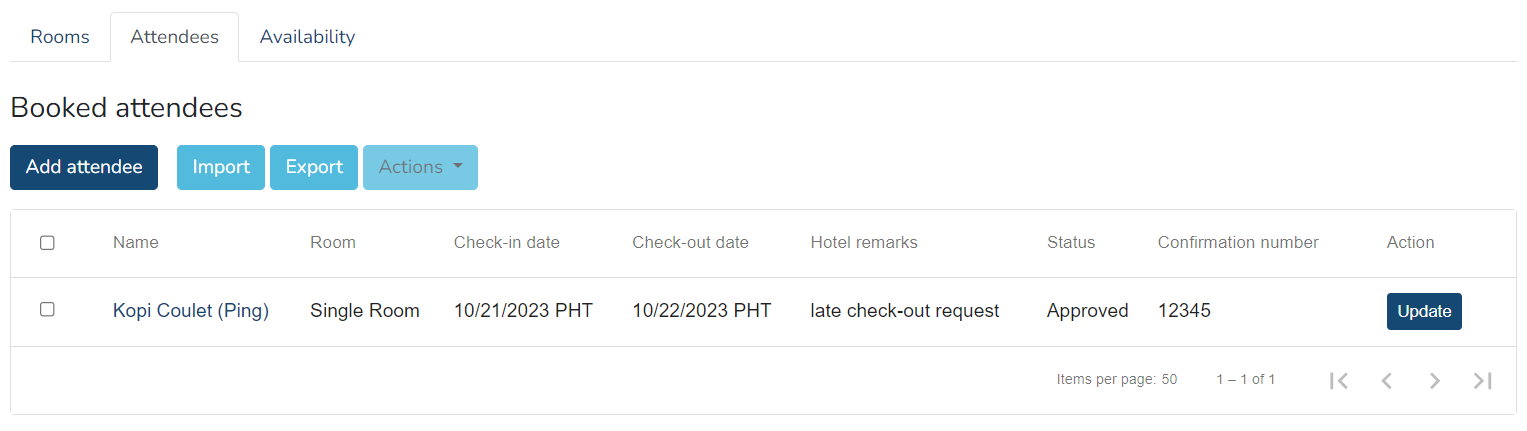Click the Add attendee button

tap(84, 167)
